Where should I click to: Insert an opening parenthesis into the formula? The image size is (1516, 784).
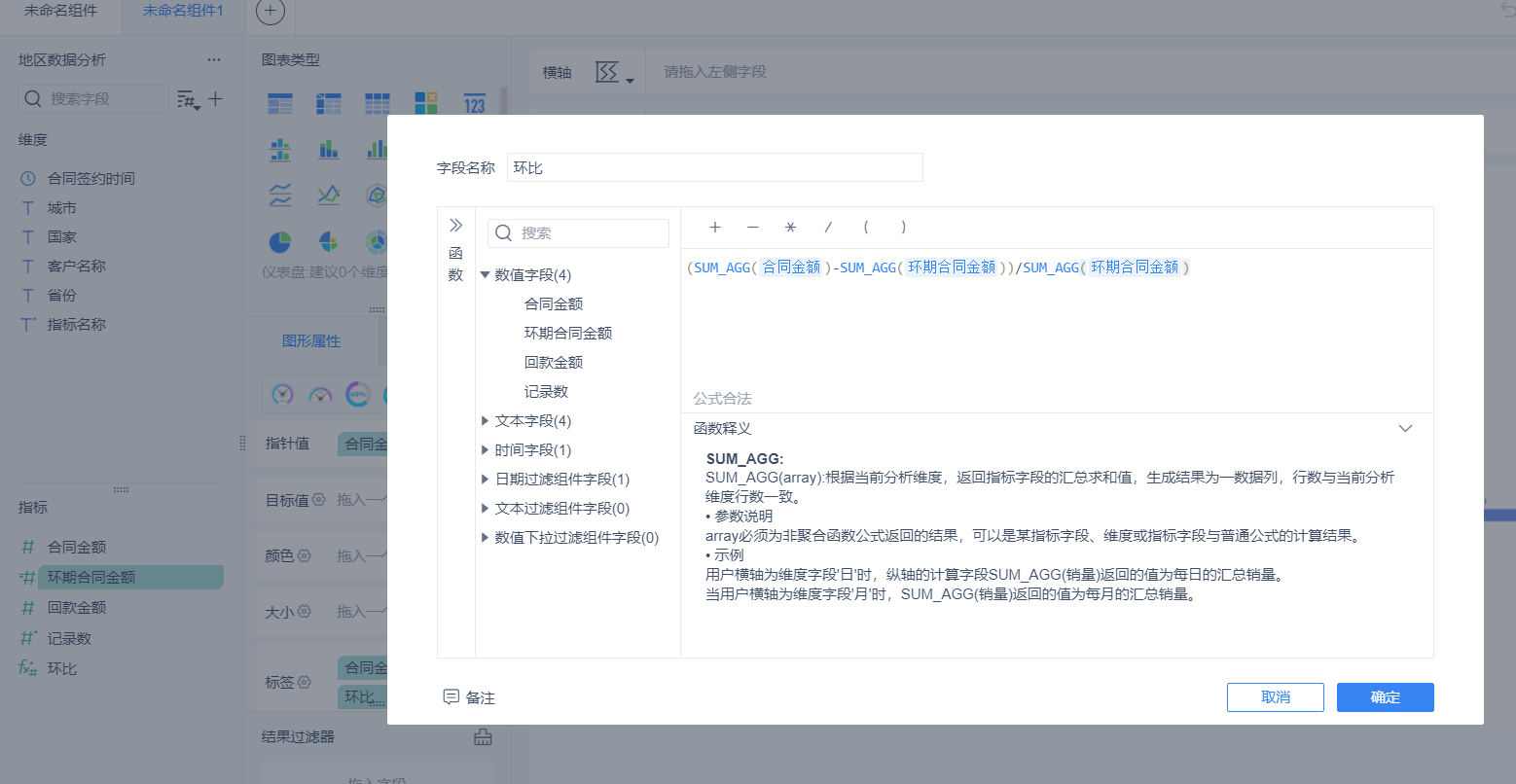[x=866, y=228]
